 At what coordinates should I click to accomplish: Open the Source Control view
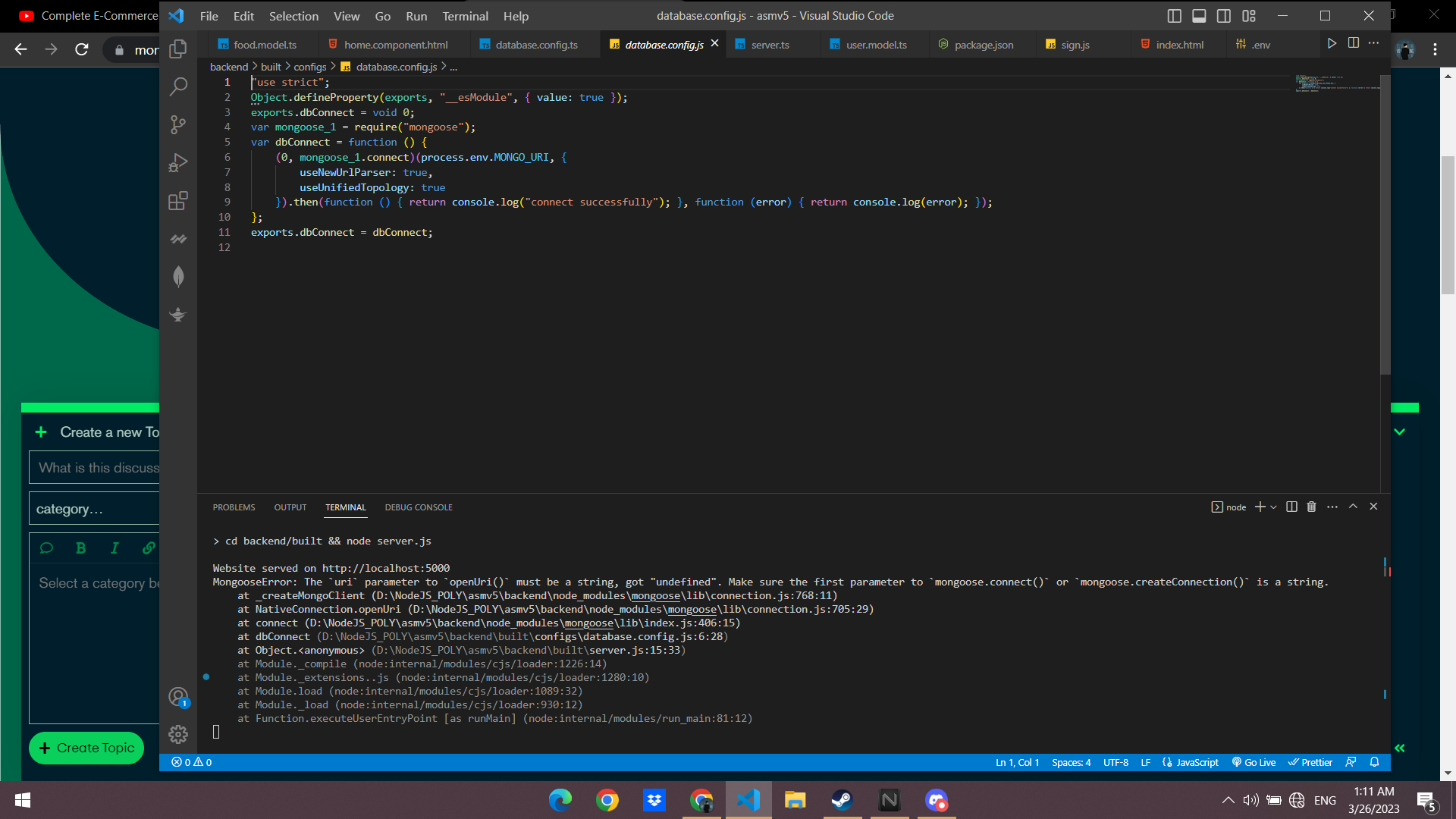pyautogui.click(x=178, y=124)
